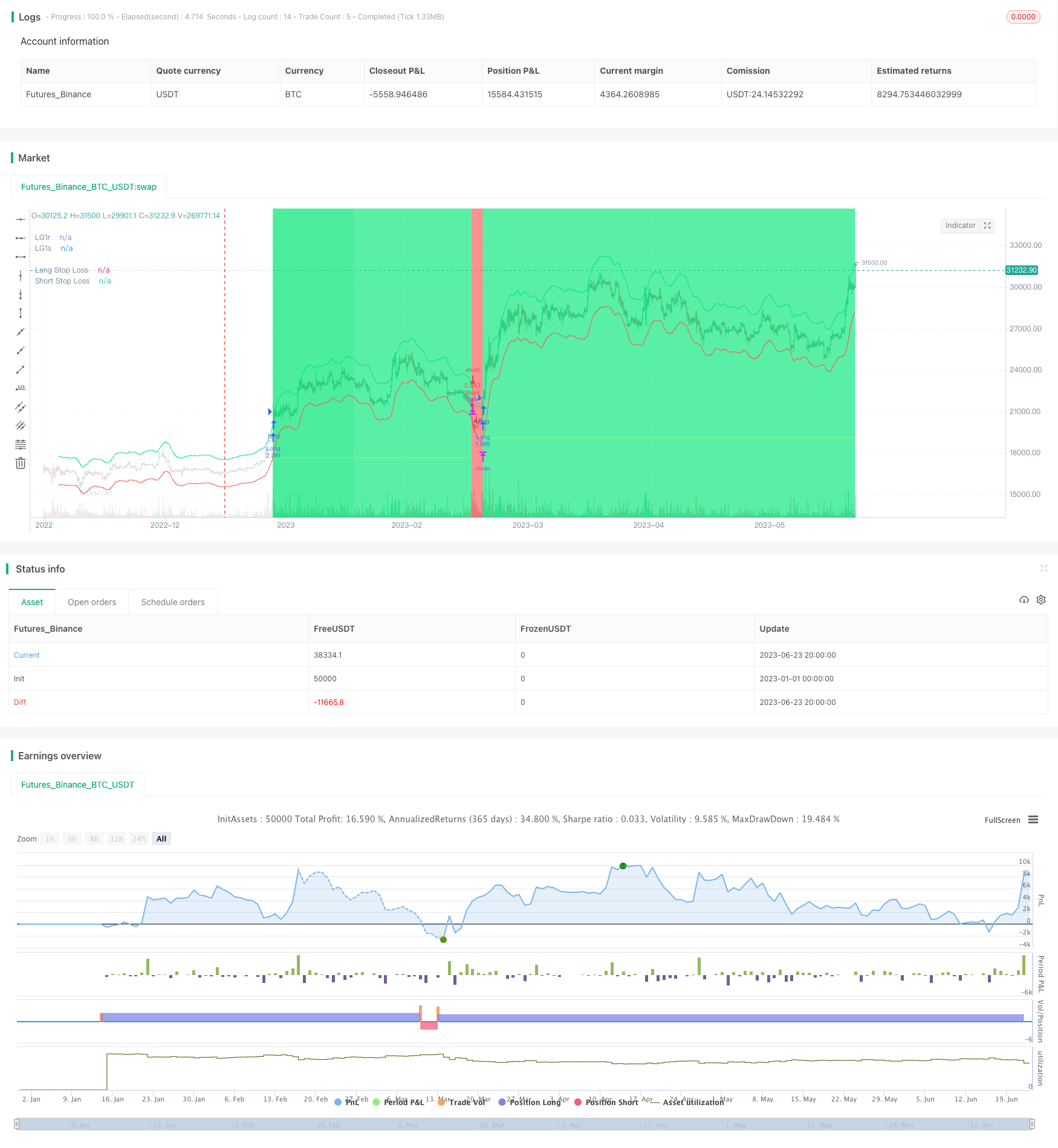Select the Fibonacci horizontal lines tool
Viewport: 1058px width, 1148px height.
pyautogui.click(x=21, y=444)
